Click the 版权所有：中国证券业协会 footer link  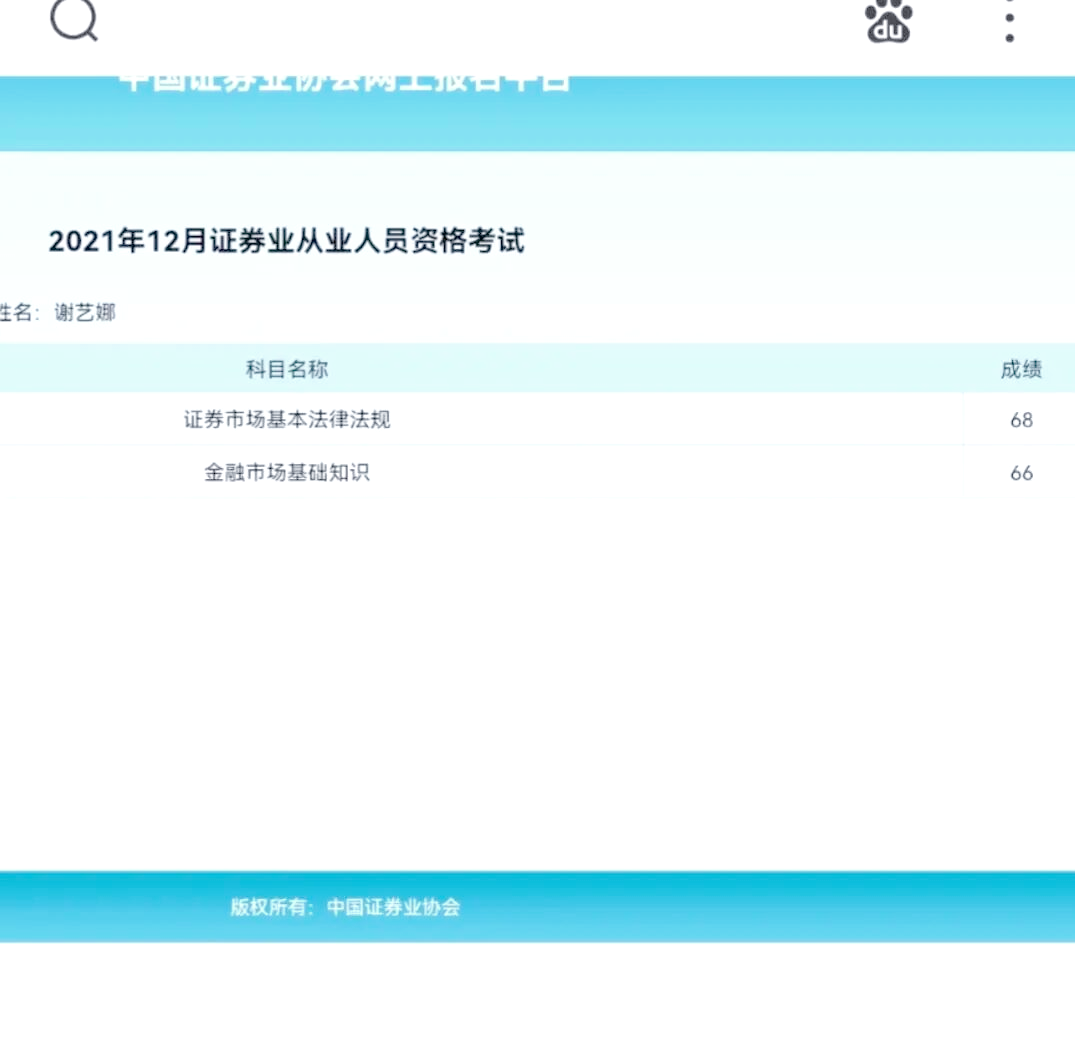tap(345, 907)
